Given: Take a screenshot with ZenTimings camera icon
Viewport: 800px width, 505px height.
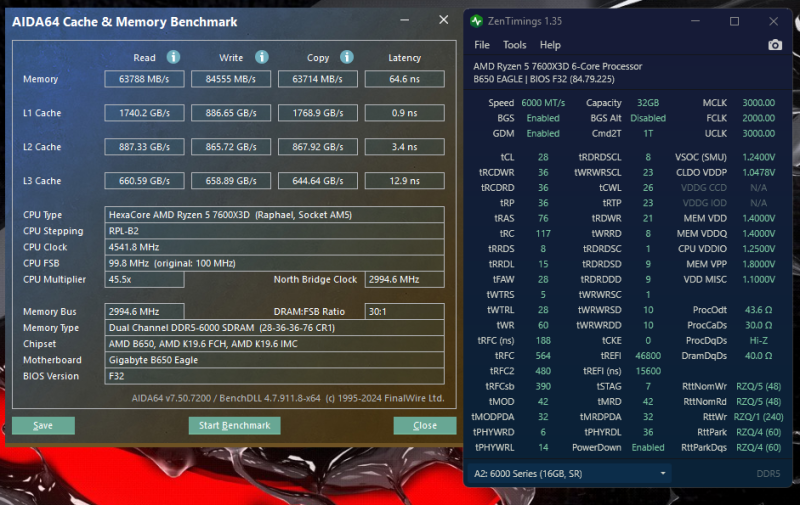Looking at the screenshot, I should pos(774,45).
